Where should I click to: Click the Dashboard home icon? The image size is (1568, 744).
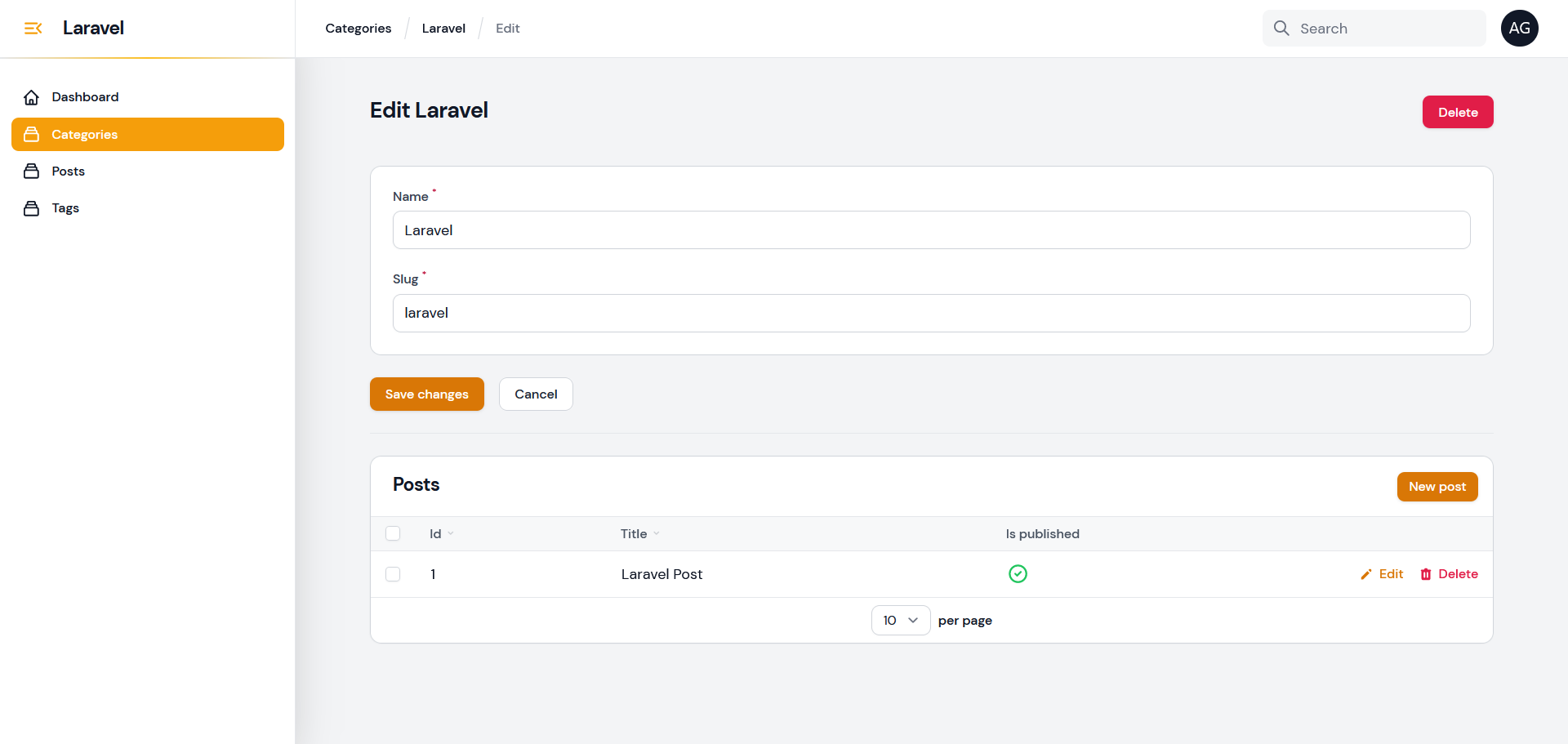pyautogui.click(x=31, y=97)
